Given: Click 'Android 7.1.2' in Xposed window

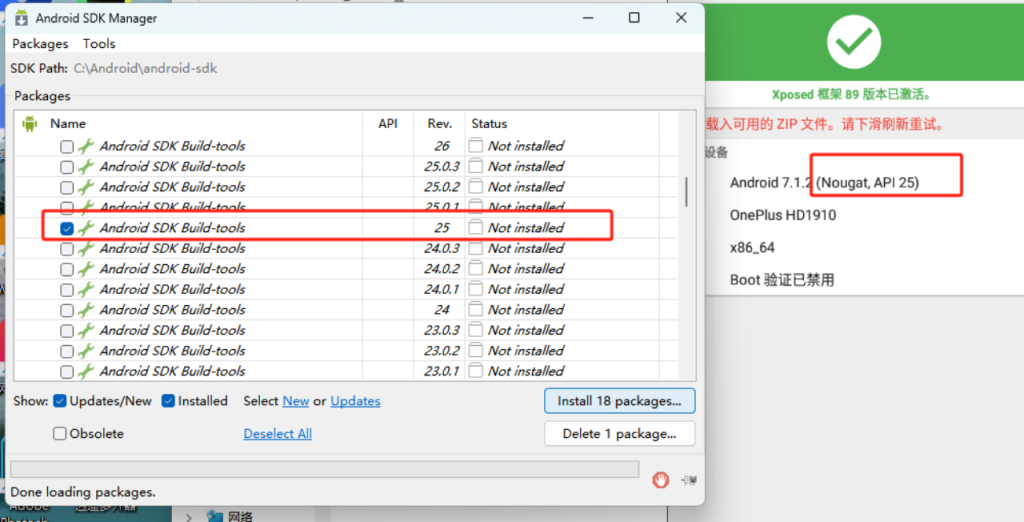Looking at the screenshot, I should [x=771, y=183].
